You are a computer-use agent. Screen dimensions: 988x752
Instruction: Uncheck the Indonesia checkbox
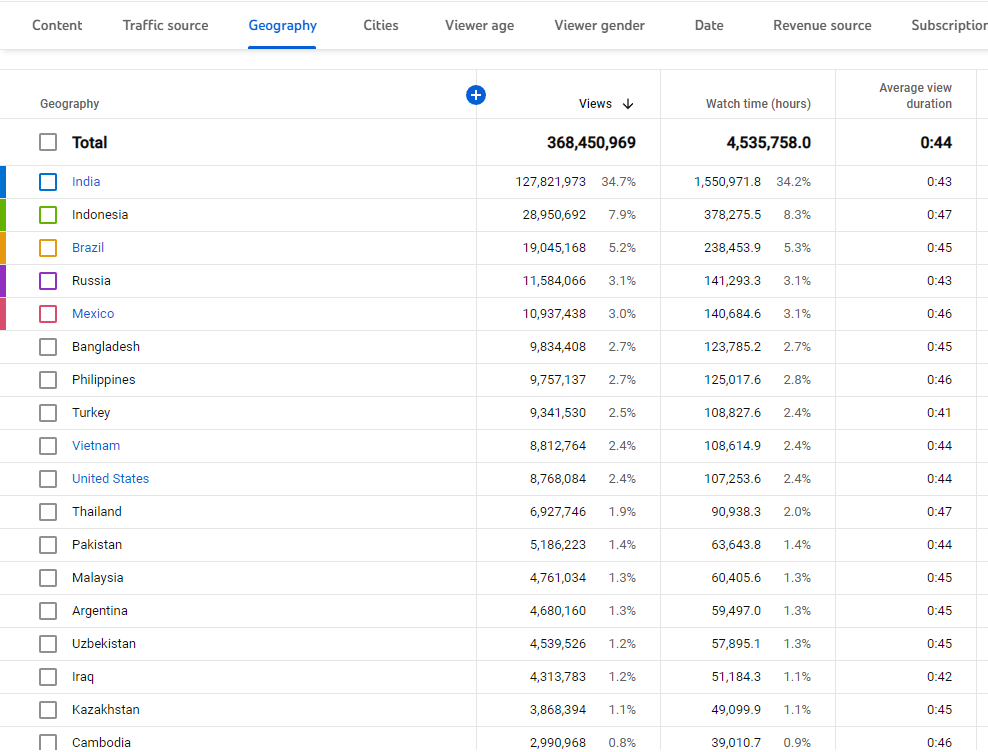(48, 215)
